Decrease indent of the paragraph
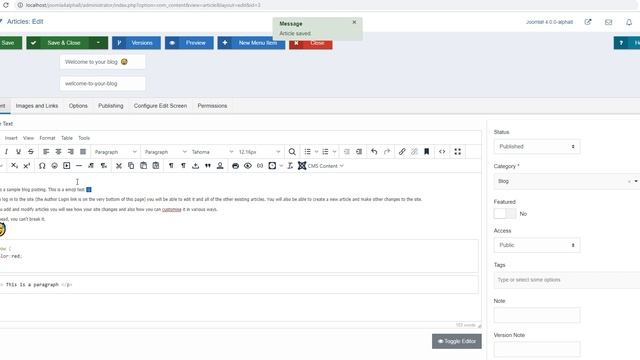 pos(347,152)
